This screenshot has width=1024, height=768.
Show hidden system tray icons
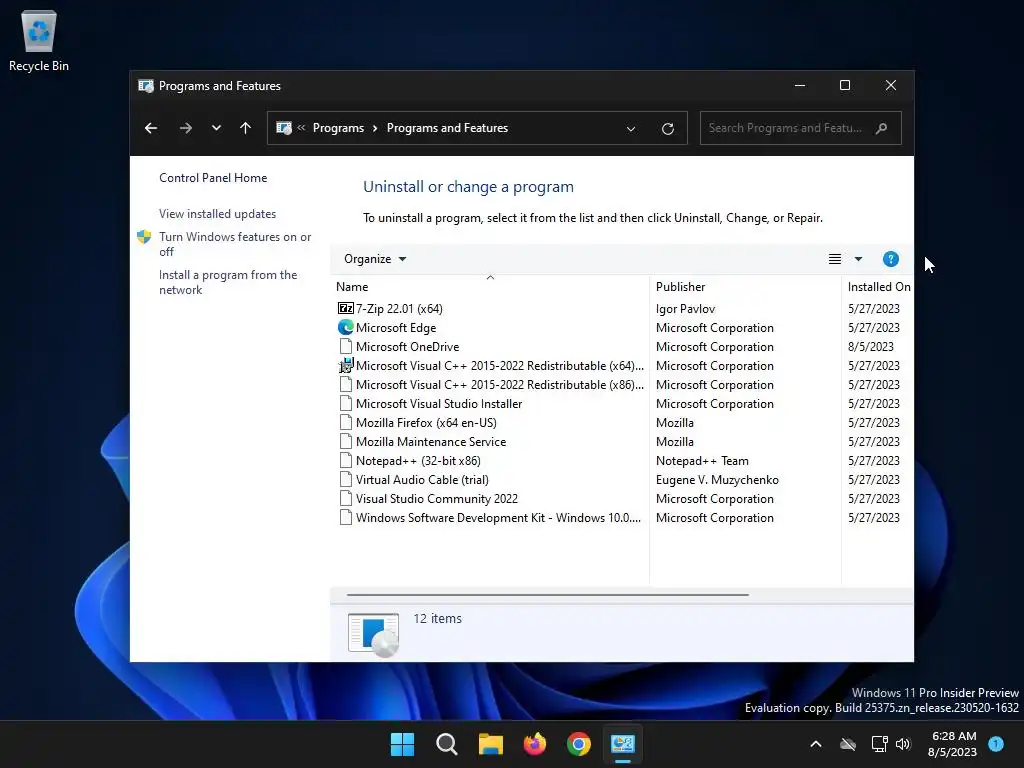(x=816, y=744)
